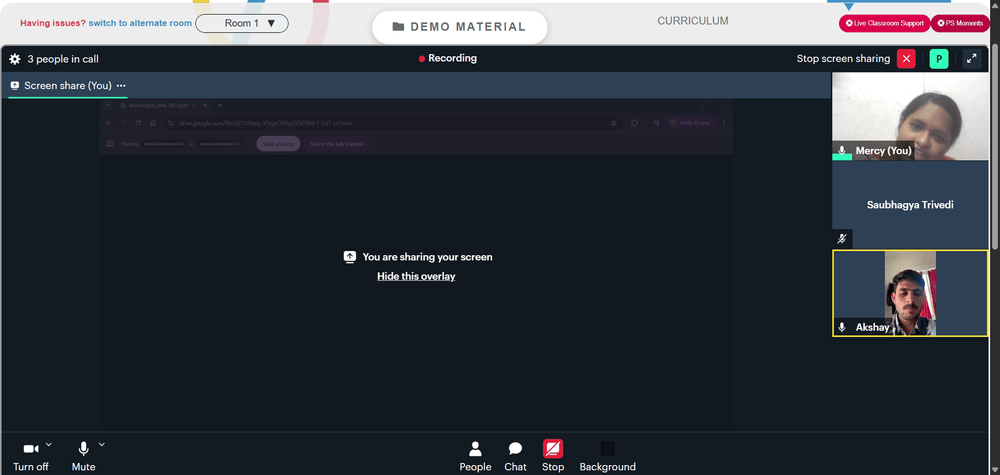Click the Recording indicator
The height and width of the screenshot is (475, 1000).
[448, 58]
